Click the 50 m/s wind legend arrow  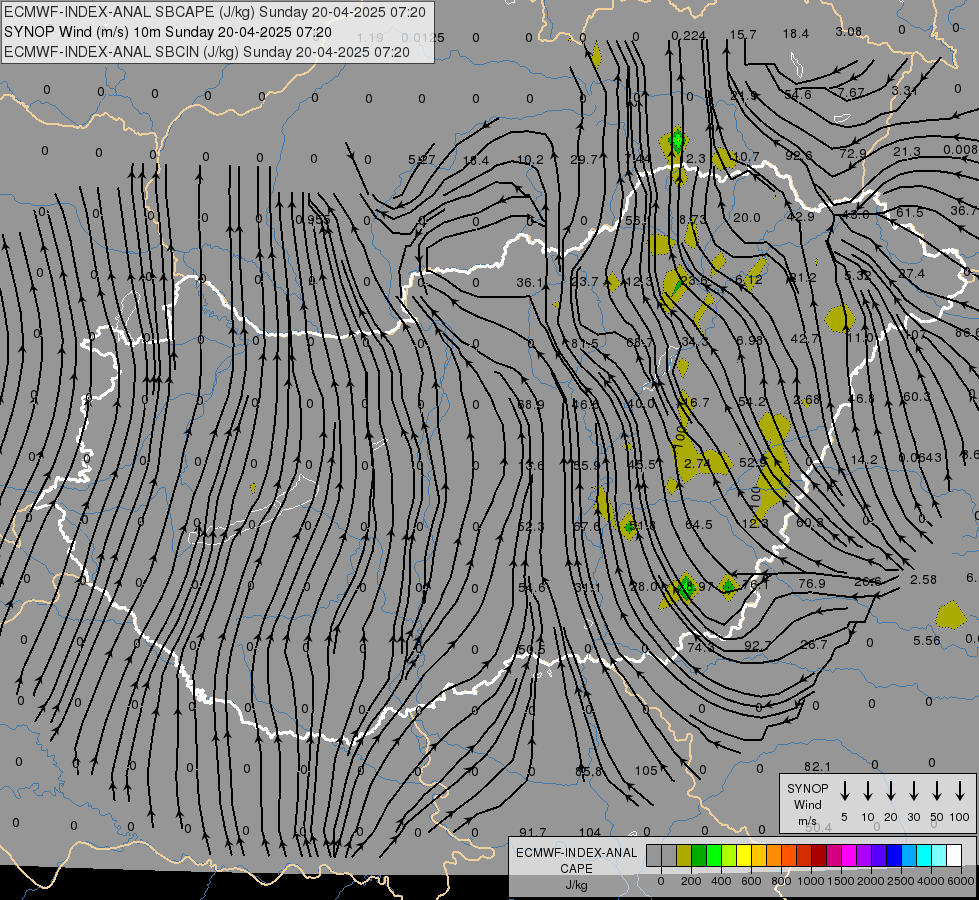coord(937,790)
